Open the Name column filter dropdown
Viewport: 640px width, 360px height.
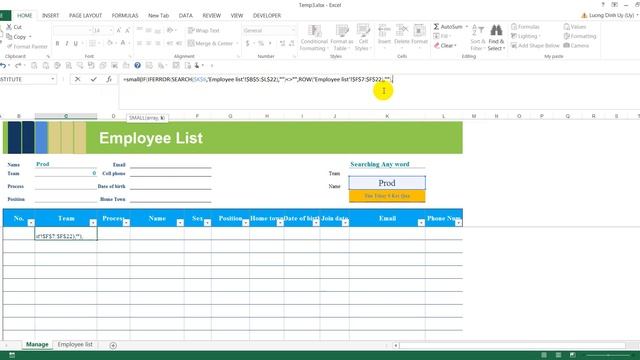pyautogui.click(x=180, y=222)
